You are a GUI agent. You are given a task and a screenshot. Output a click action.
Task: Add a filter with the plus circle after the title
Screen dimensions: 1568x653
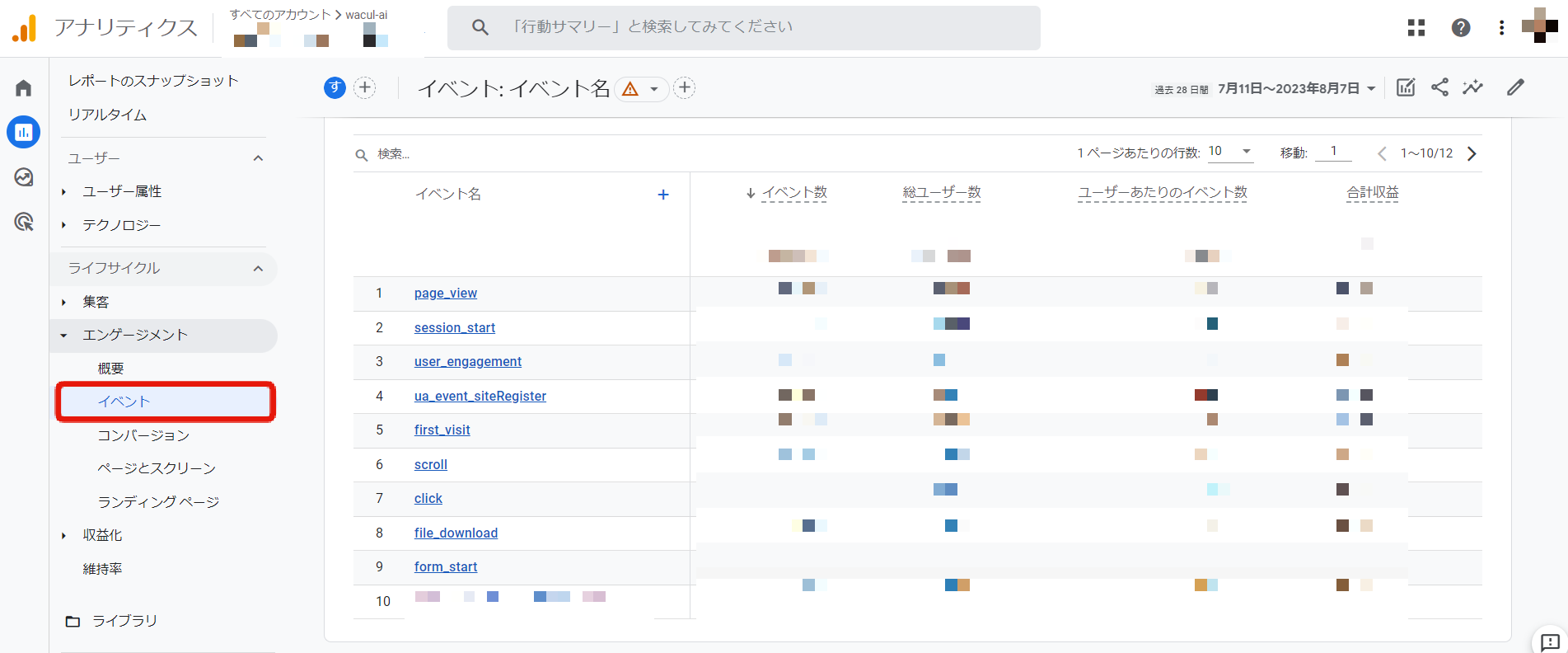pos(685,87)
